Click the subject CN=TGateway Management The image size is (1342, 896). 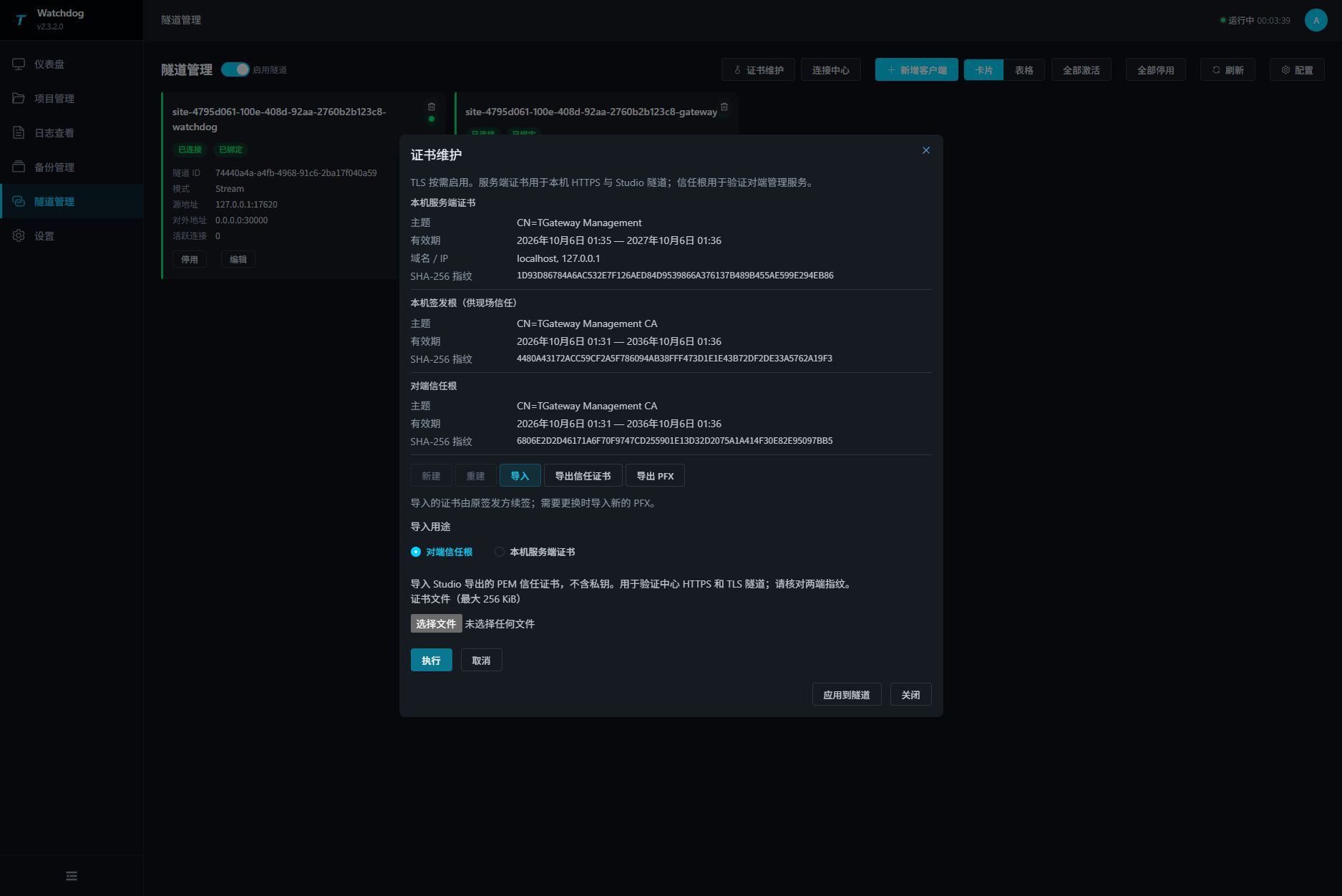(579, 223)
